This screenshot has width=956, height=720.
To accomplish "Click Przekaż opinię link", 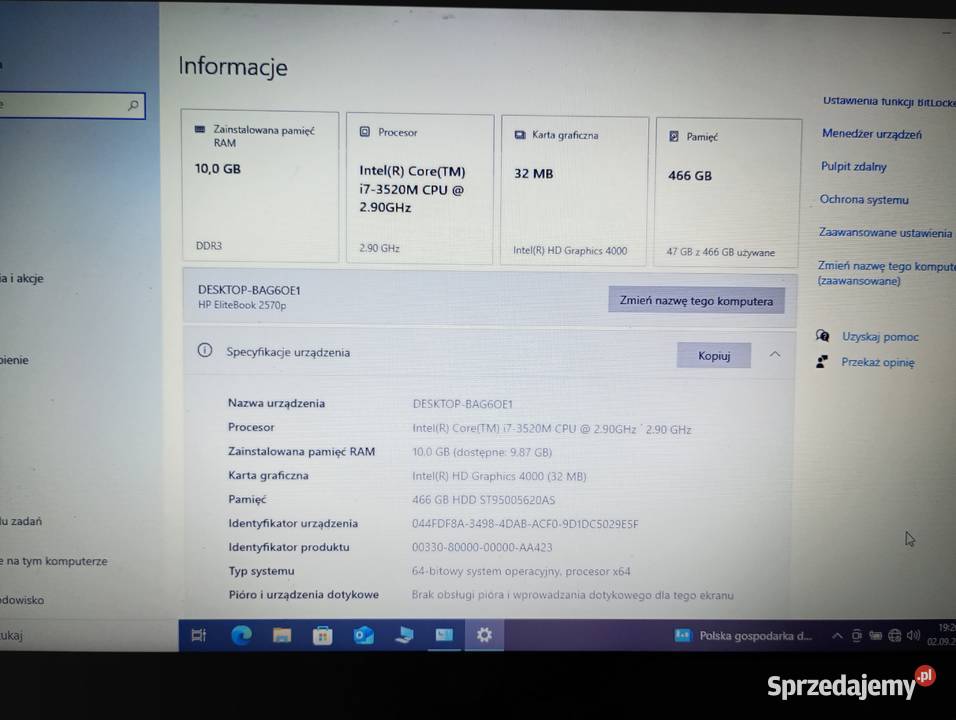I will coord(877,362).
